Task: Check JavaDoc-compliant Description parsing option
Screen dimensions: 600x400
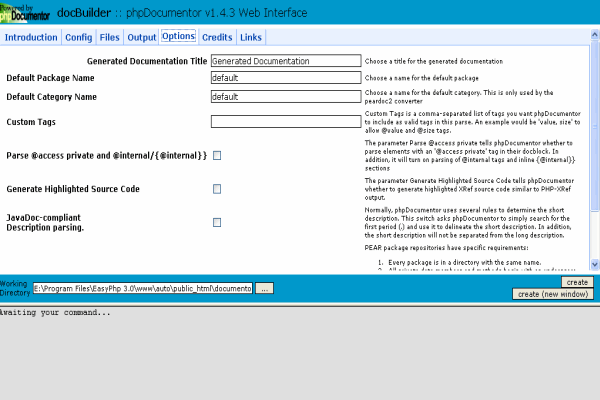Action: tap(217, 222)
